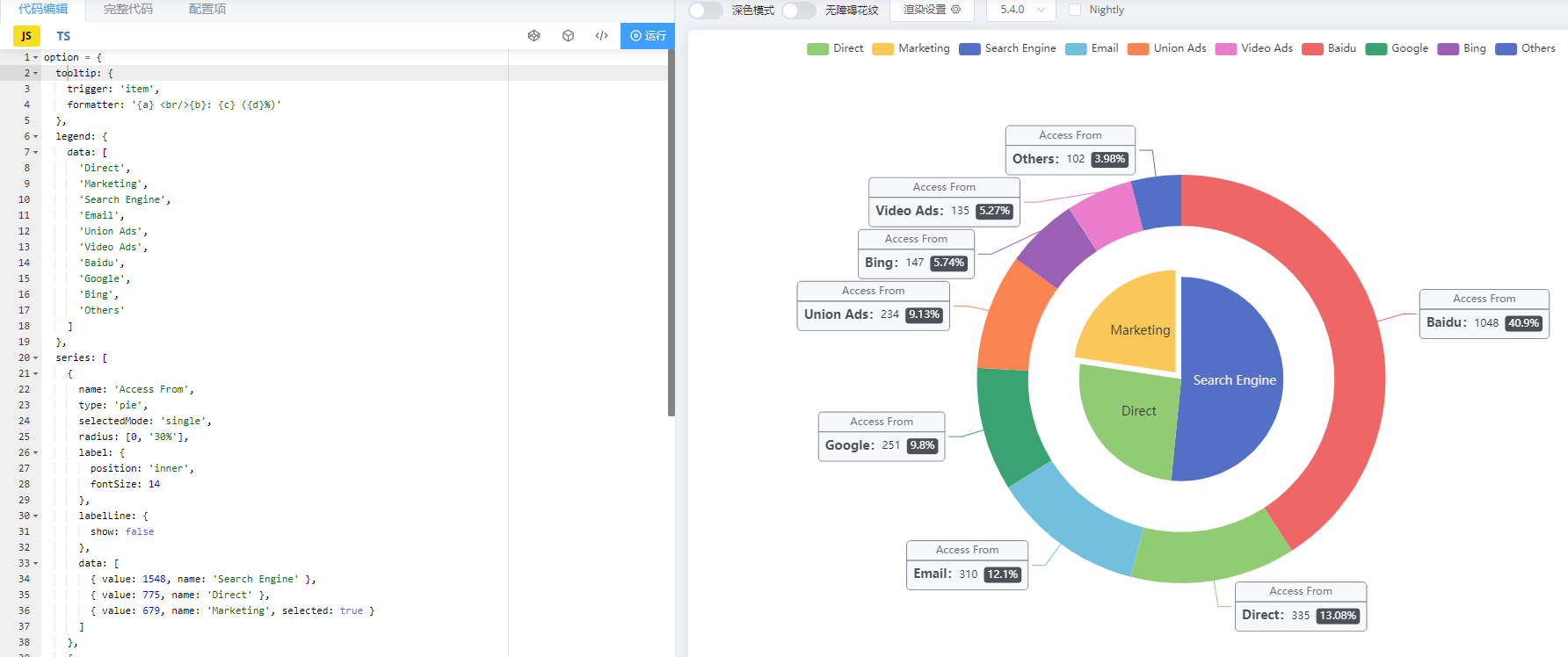Screen dimensions: 1568x657
Task: Click the Union Ads 234 label box
Action: [x=873, y=306]
